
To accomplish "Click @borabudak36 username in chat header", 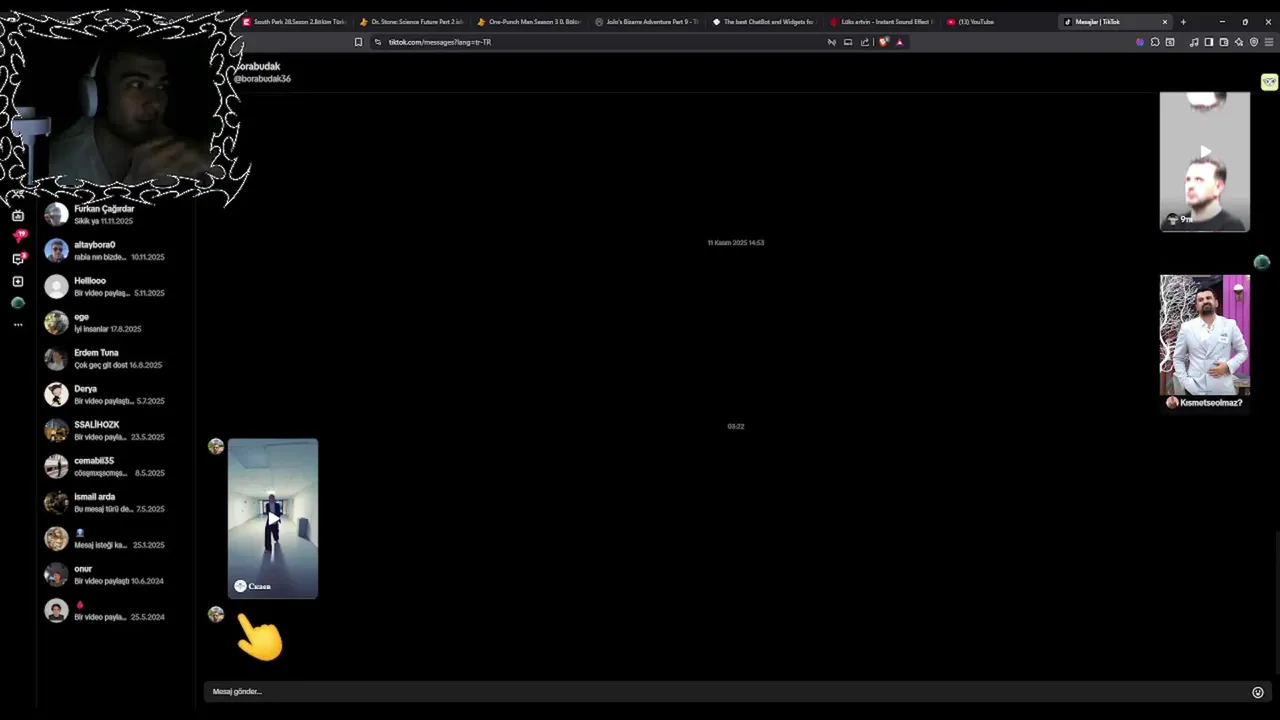I will click(262, 78).
